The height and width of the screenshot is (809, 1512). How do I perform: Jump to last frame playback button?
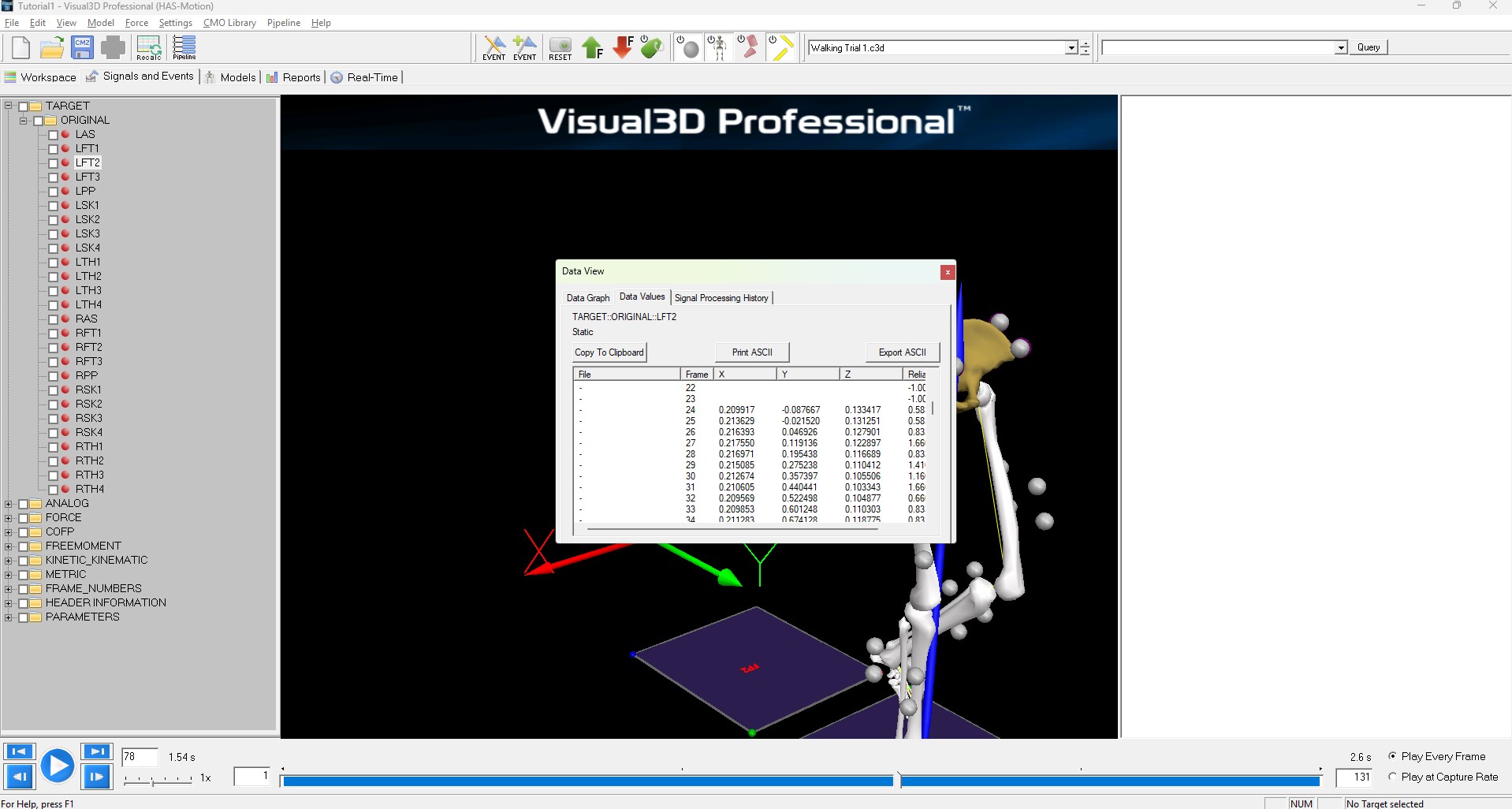point(97,752)
